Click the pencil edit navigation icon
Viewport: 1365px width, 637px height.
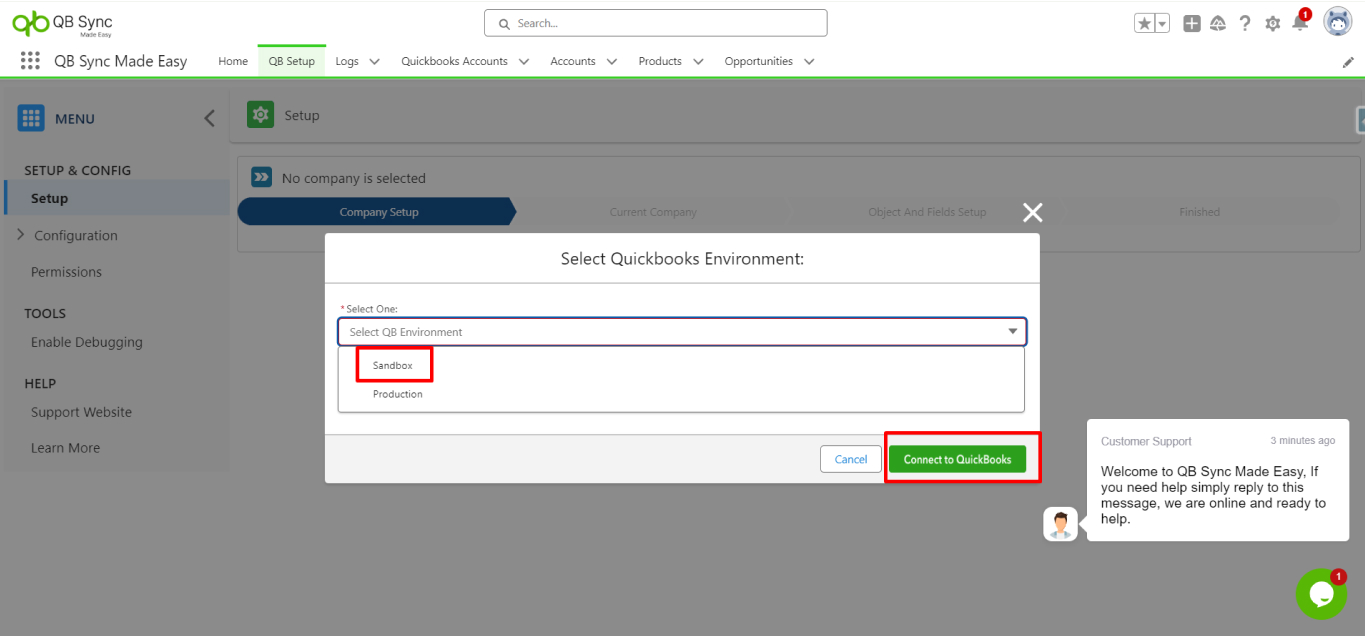[1348, 62]
